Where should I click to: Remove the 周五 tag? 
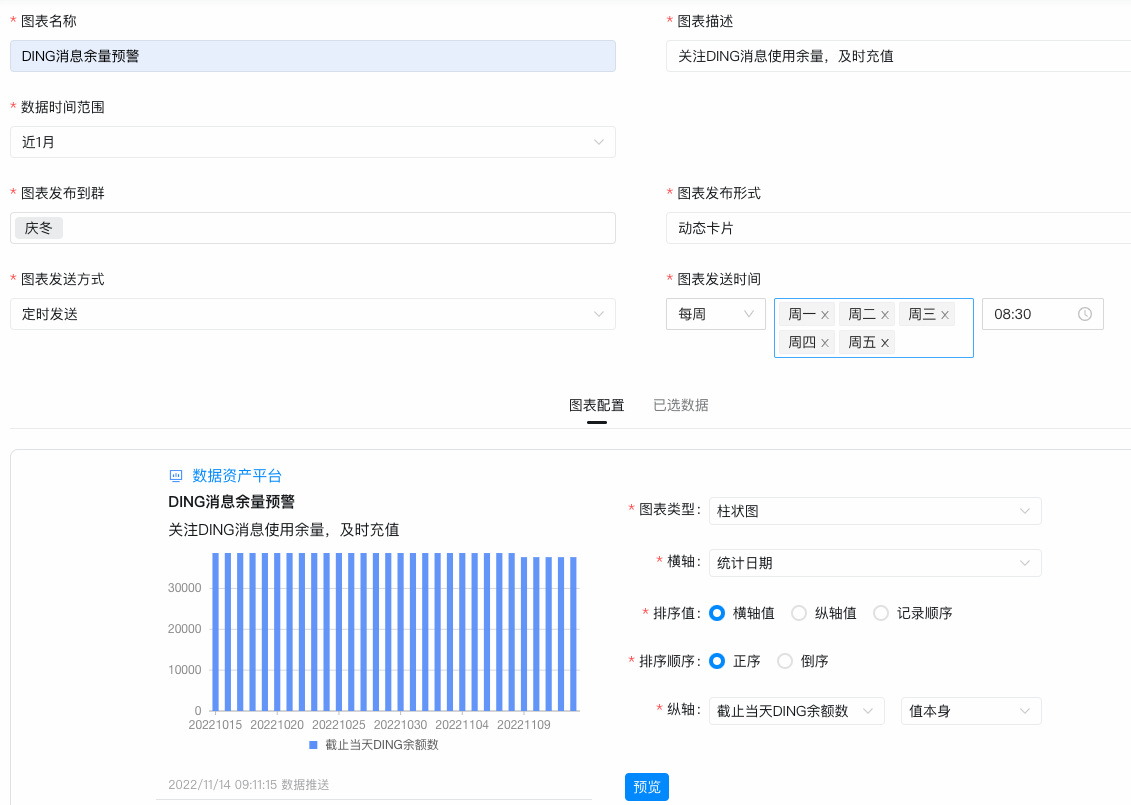tap(884, 343)
